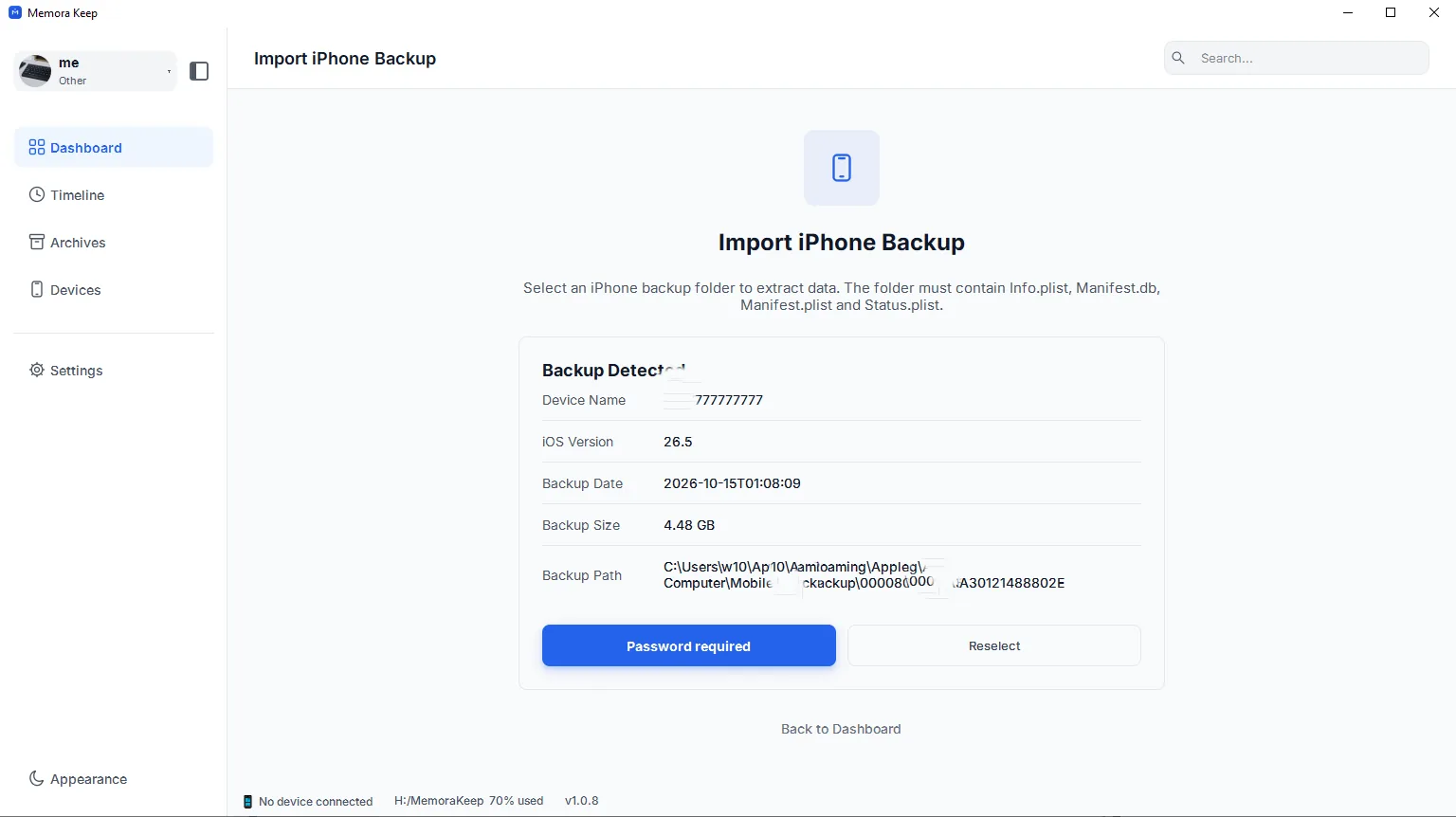Viewport: 1456px width, 817px height.
Task: Open the Dashboard section
Action: (x=114, y=147)
